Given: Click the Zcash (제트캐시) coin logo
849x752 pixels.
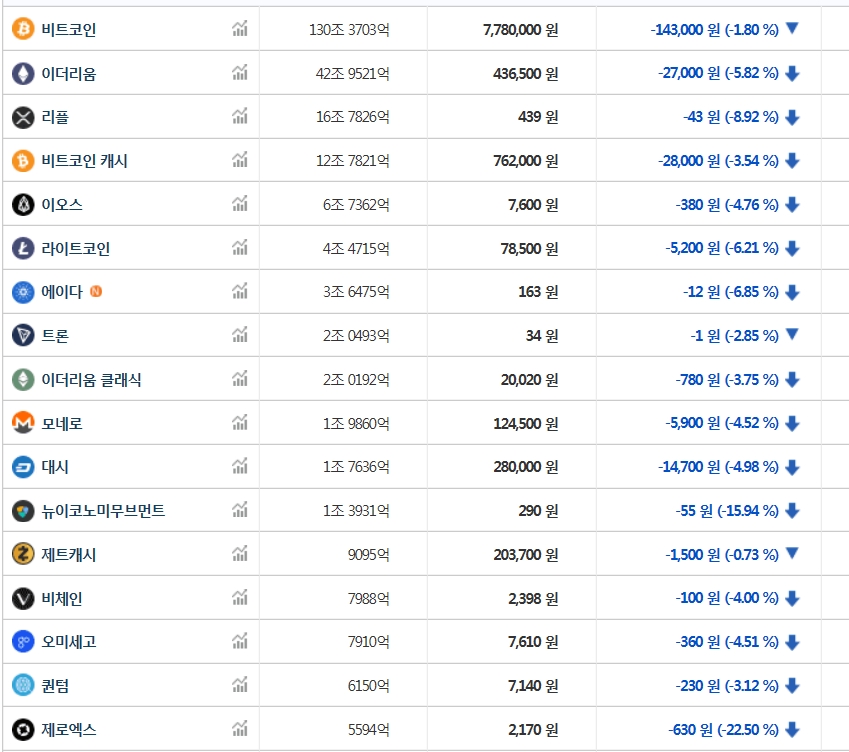Looking at the screenshot, I should 23,554.
